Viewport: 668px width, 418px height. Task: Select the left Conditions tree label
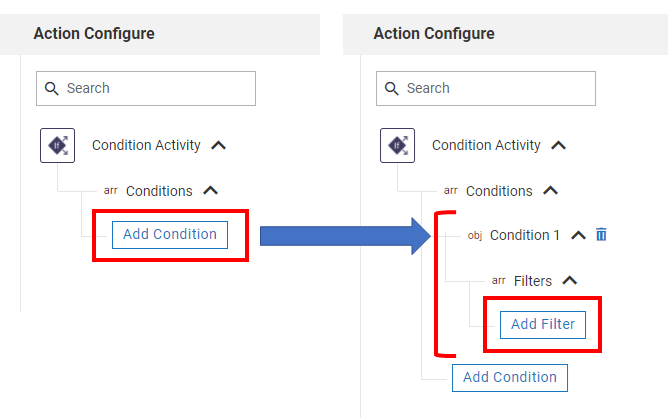[x=159, y=190]
